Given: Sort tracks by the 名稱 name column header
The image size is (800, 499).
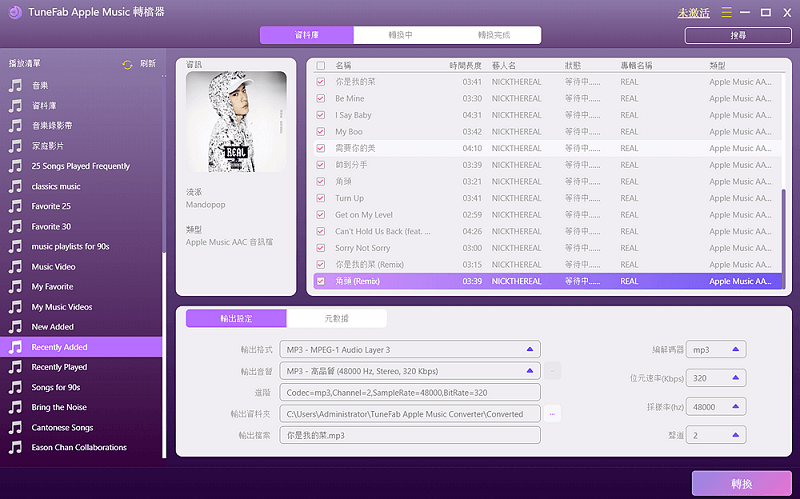Looking at the screenshot, I should pyautogui.click(x=343, y=65).
